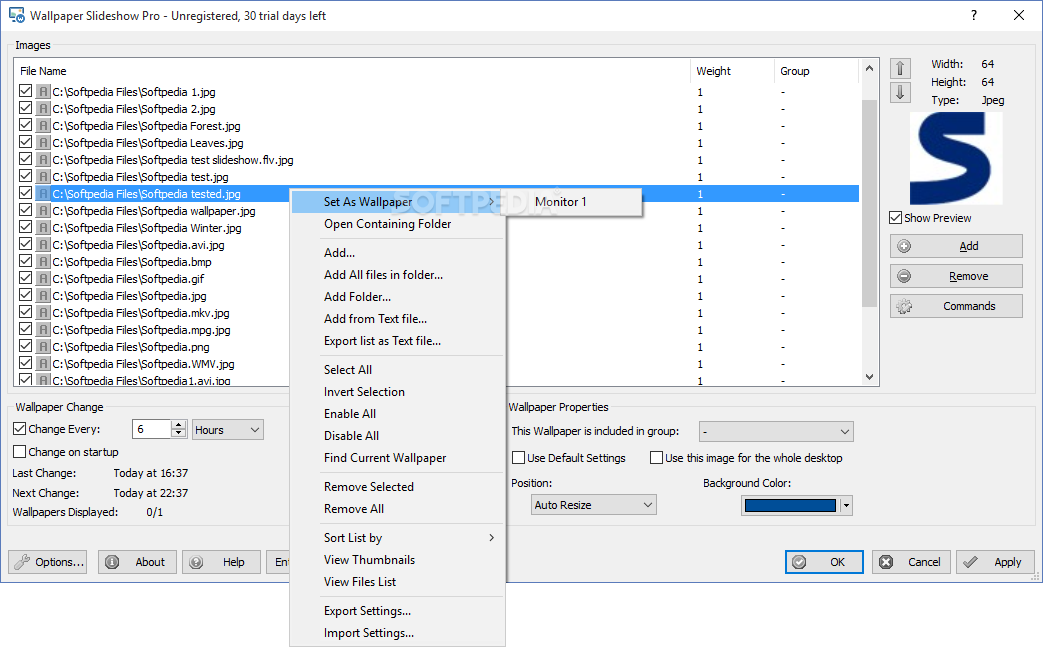Click the Weight column header

(x=732, y=70)
